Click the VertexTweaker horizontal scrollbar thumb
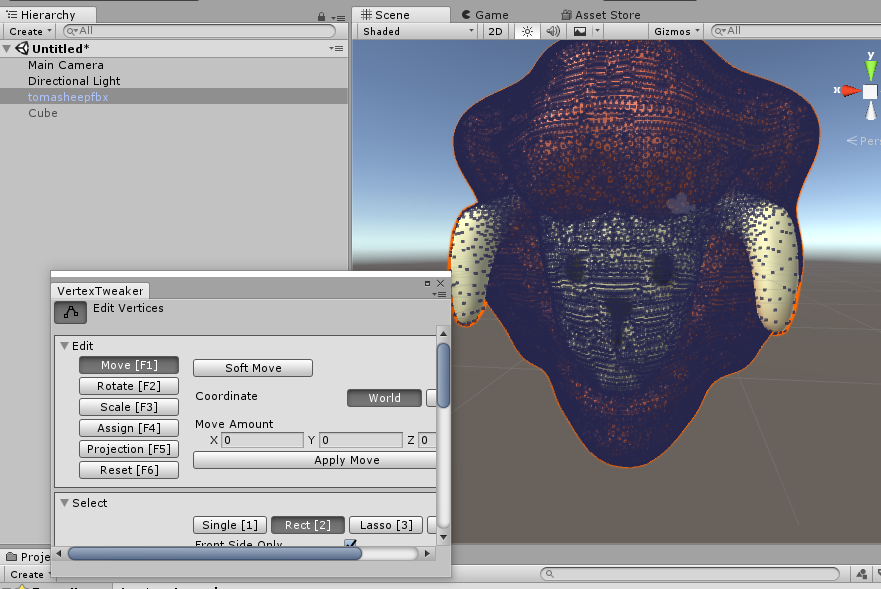This screenshot has height=589, width=881. click(x=215, y=554)
